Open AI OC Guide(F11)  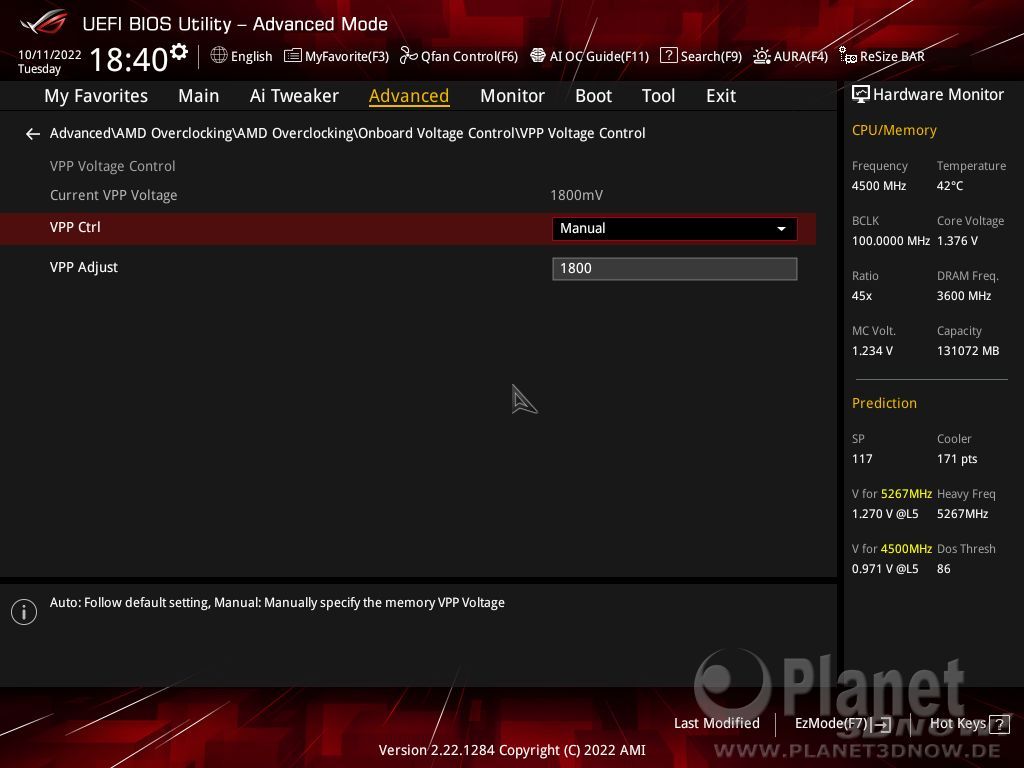pos(590,56)
